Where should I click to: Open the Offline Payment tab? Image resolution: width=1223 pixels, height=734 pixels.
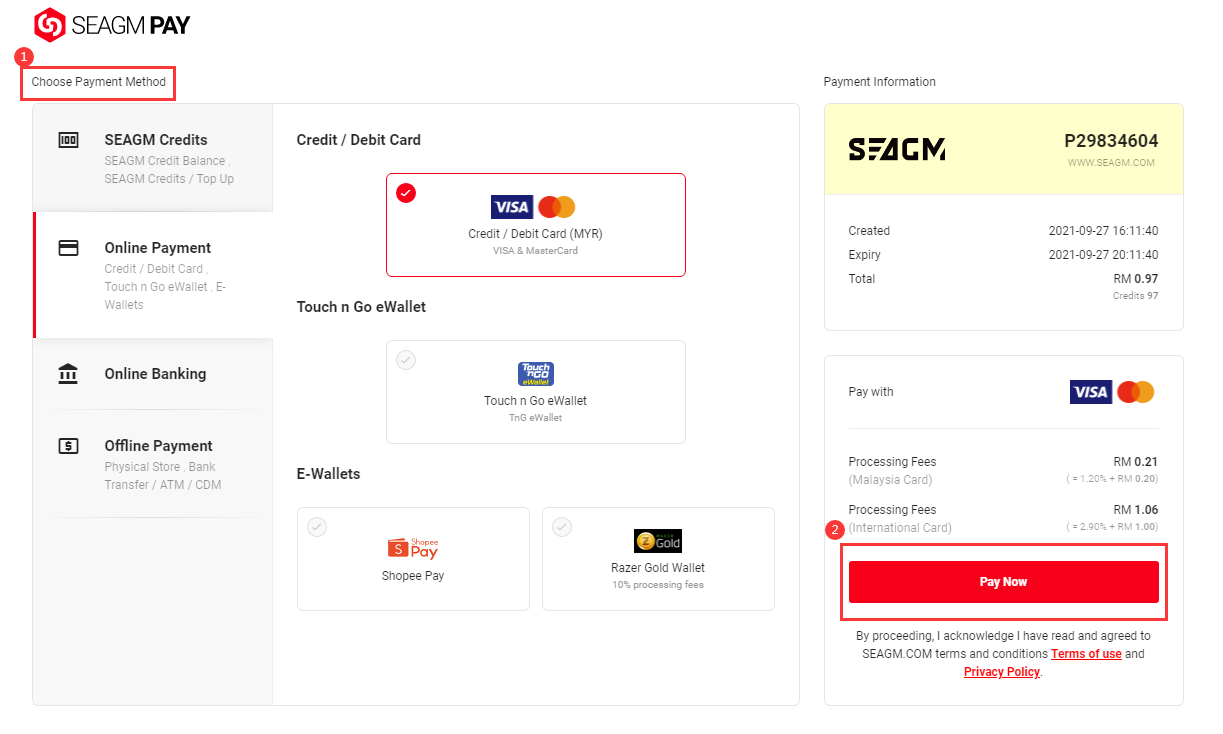tap(153, 464)
